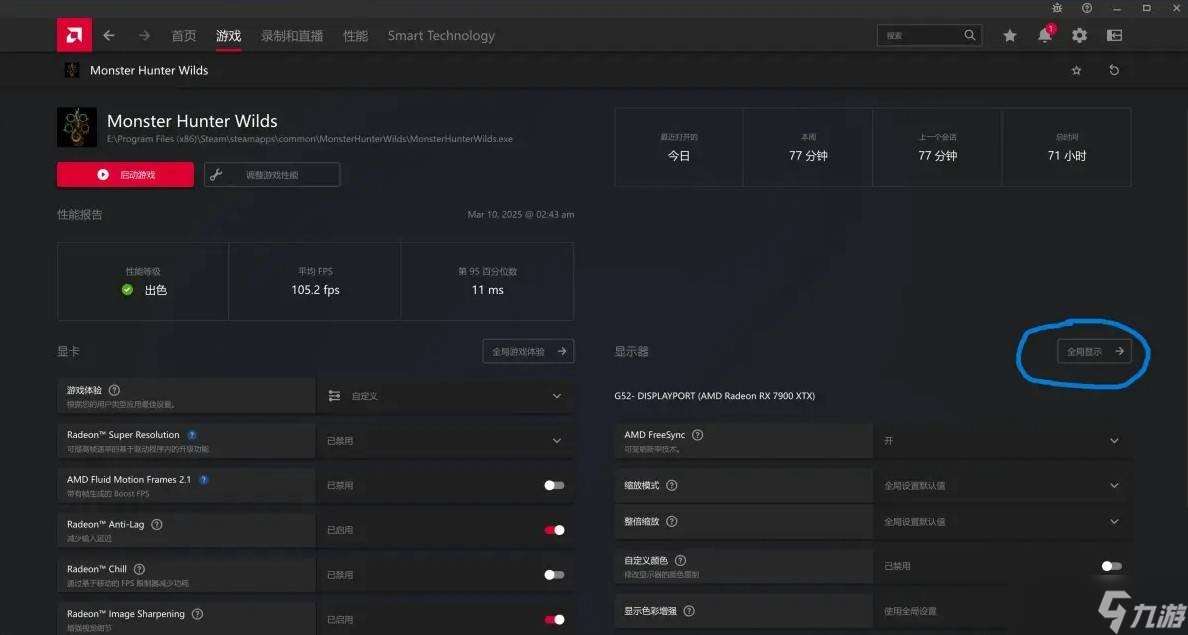This screenshot has width=1188, height=635.
Task: Click performance report date Mar 10, 2025
Action: click(x=521, y=215)
